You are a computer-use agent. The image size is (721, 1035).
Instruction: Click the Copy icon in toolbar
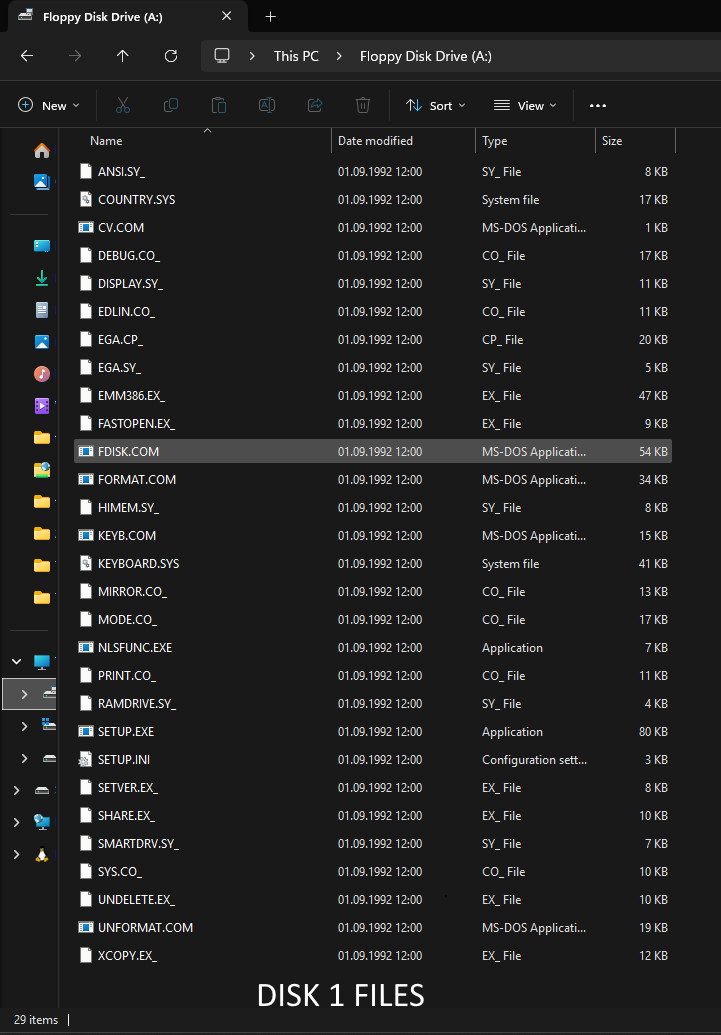pyautogui.click(x=171, y=105)
